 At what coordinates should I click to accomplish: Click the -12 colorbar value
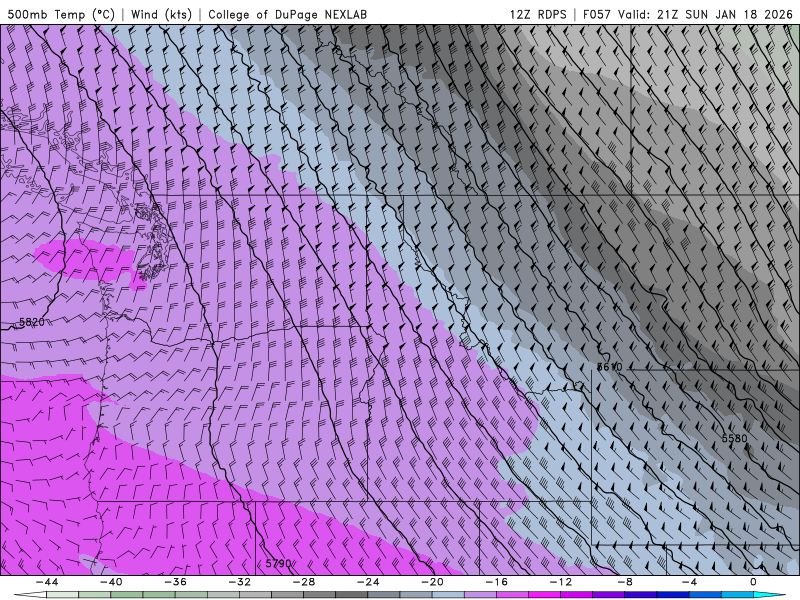pyautogui.click(x=561, y=582)
